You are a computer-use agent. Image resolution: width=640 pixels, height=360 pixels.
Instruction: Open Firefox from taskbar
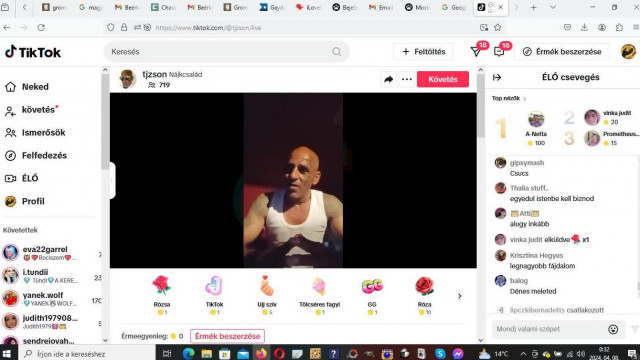(x=261, y=353)
